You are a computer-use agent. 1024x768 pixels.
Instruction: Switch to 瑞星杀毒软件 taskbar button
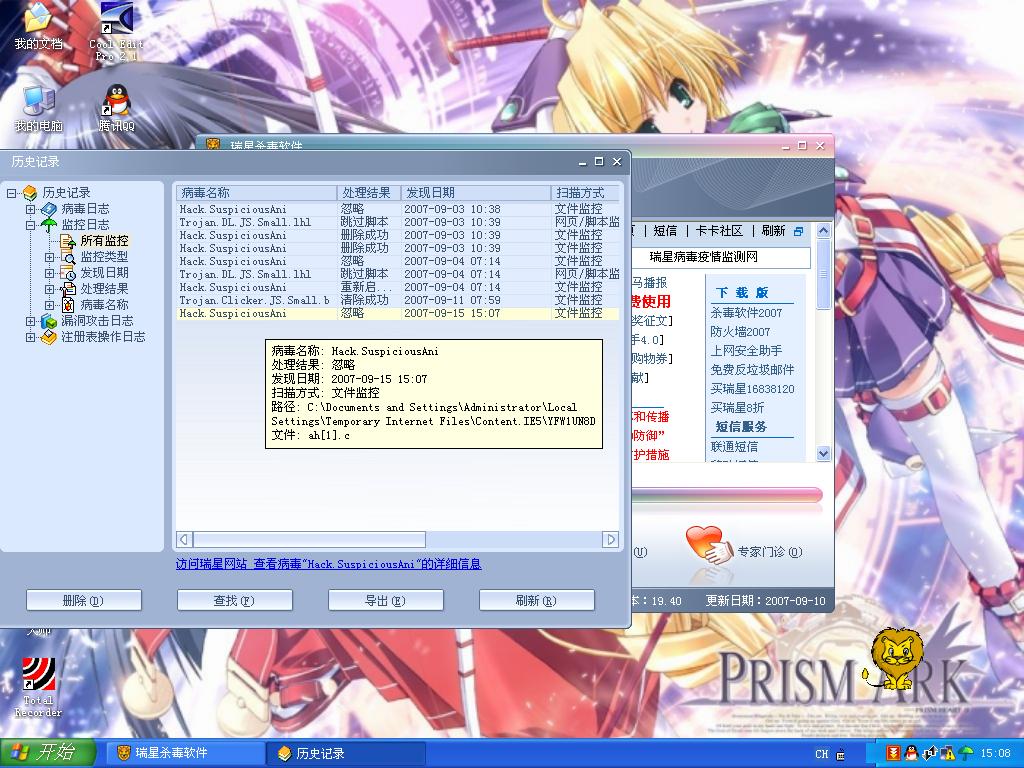tap(183, 753)
